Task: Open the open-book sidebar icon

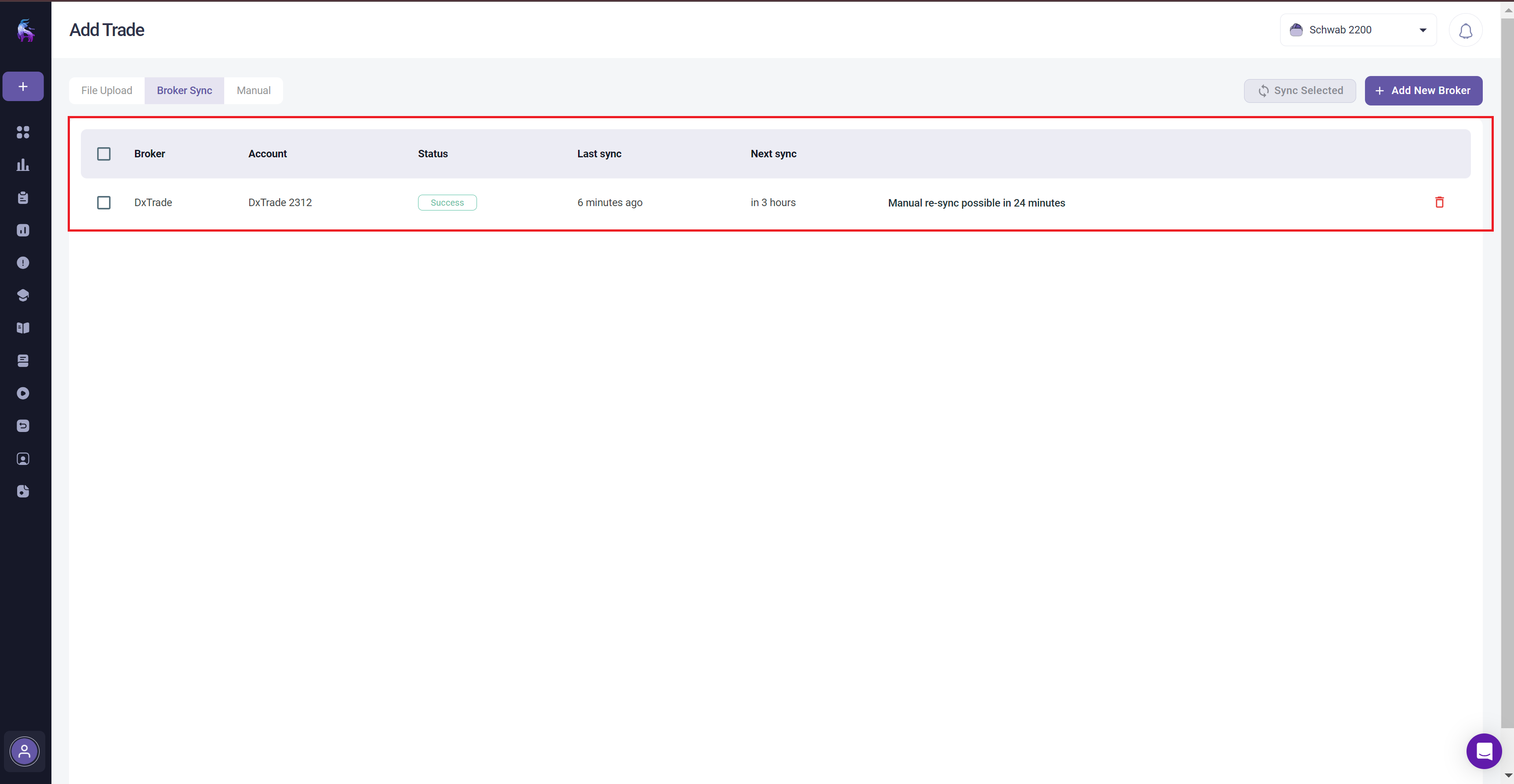Action: [23, 328]
